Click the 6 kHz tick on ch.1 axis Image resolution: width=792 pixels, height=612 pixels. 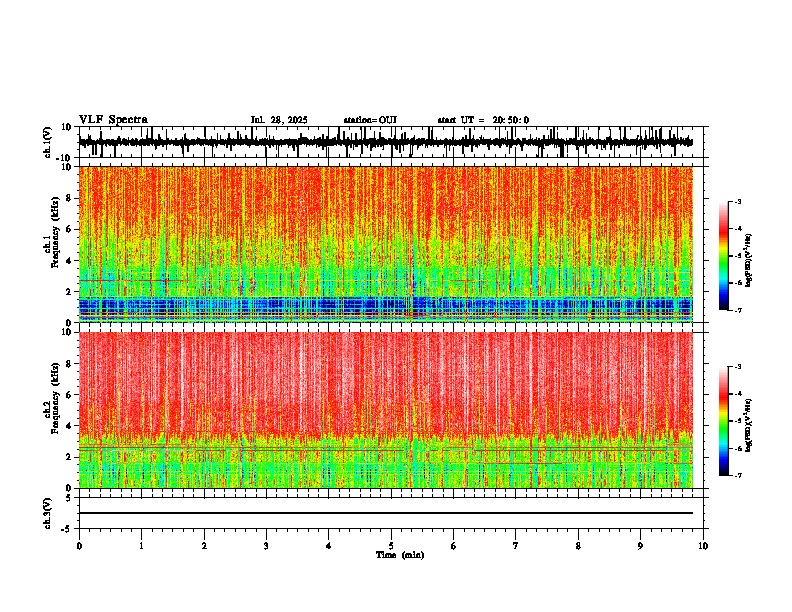[70, 229]
